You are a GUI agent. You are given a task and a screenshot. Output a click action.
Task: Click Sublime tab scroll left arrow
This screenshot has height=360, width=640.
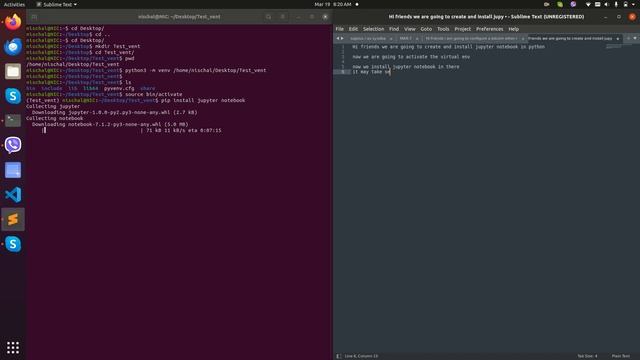(x=338, y=38)
